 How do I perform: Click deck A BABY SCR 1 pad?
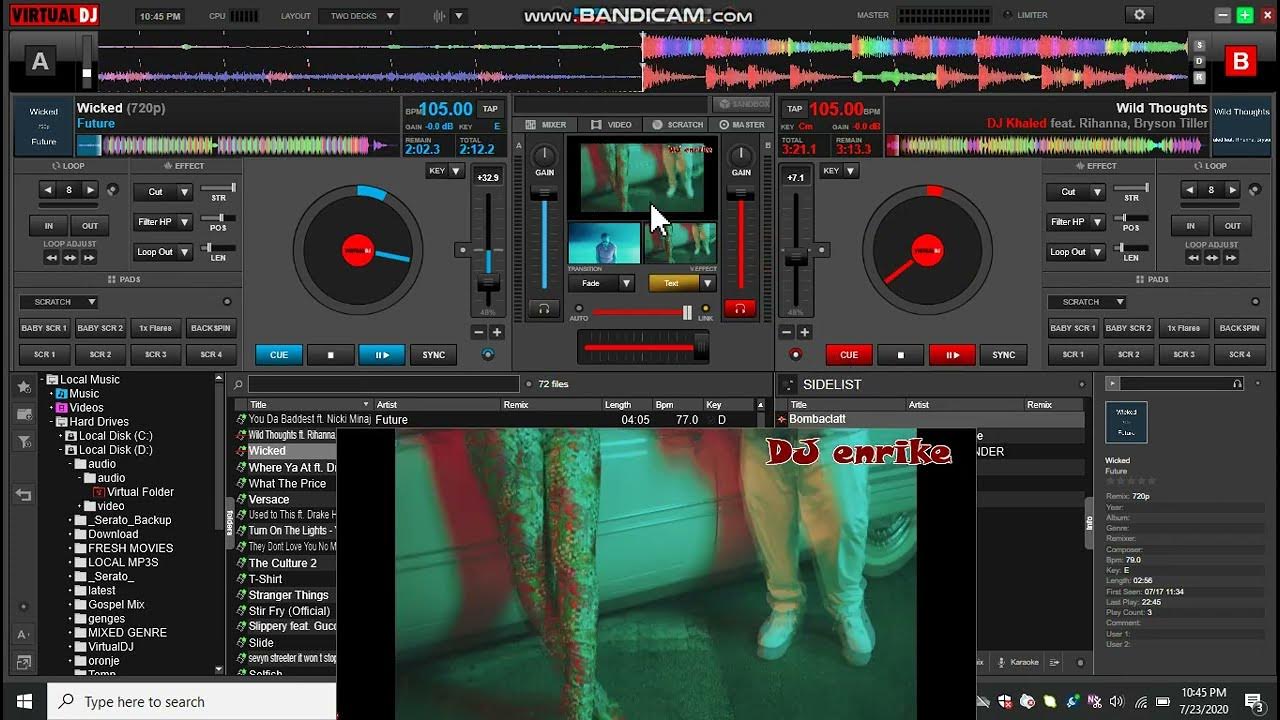tap(45, 328)
